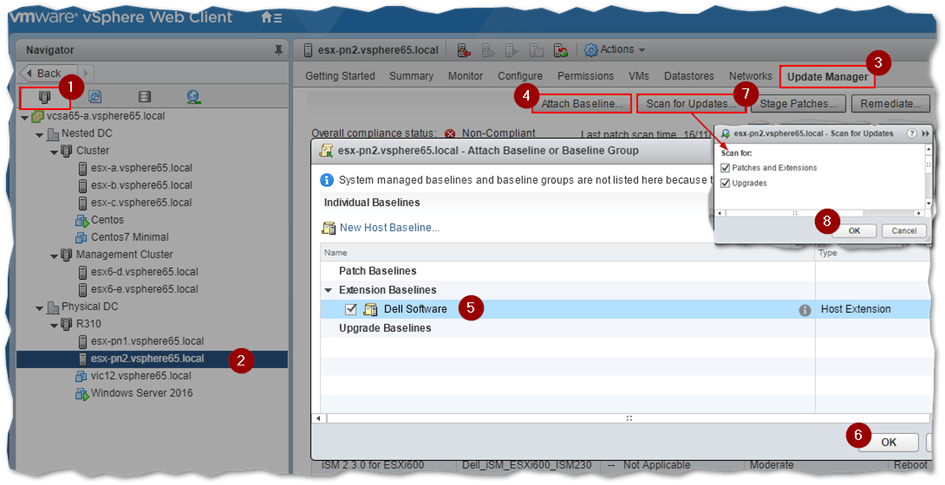The height and width of the screenshot is (485, 945).
Task: Collapse the Nested DC datacenter node
Action: [40, 135]
